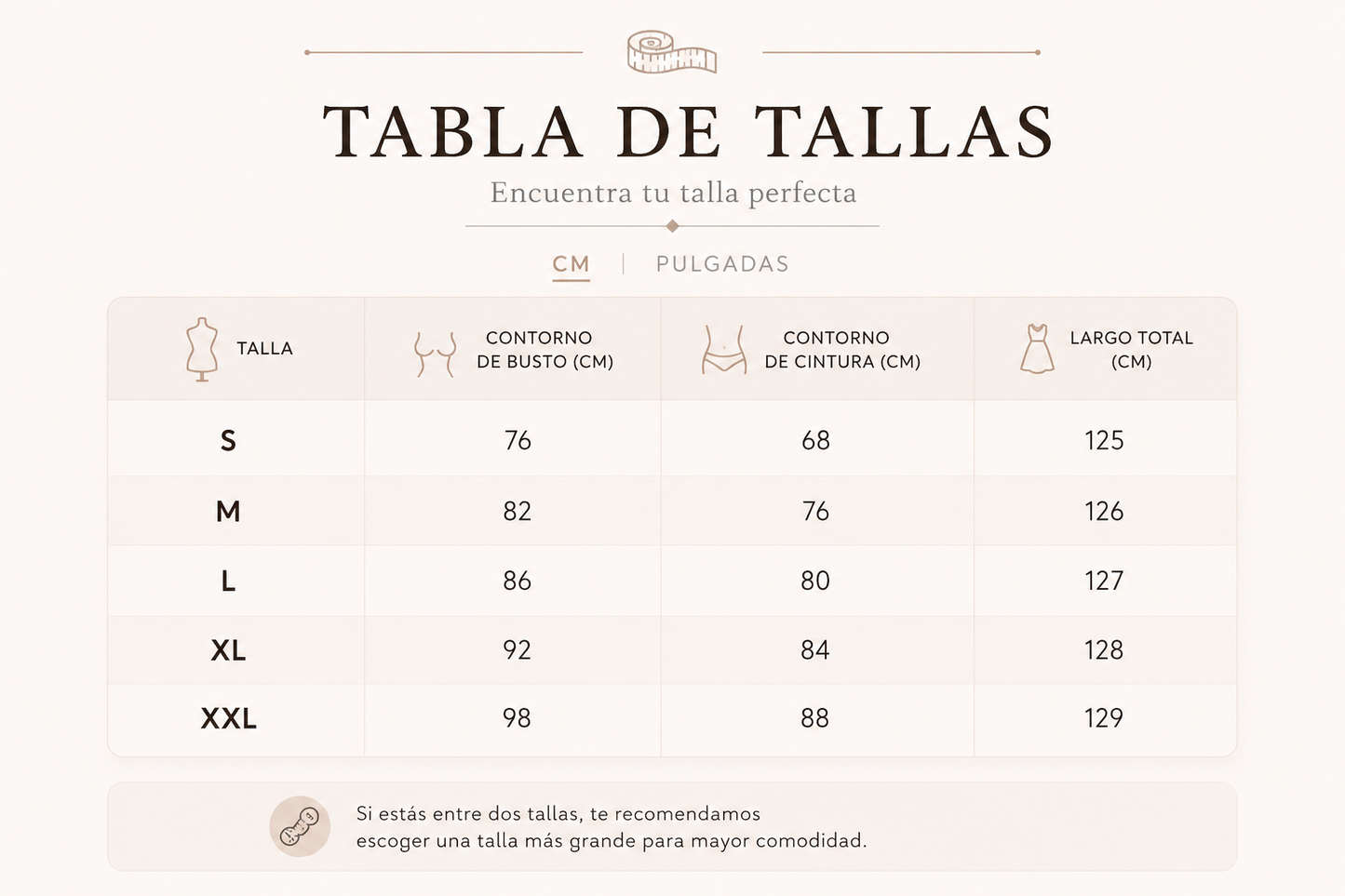The height and width of the screenshot is (896, 1345).
Task: Select the L size row label
Action: click(228, 581)
